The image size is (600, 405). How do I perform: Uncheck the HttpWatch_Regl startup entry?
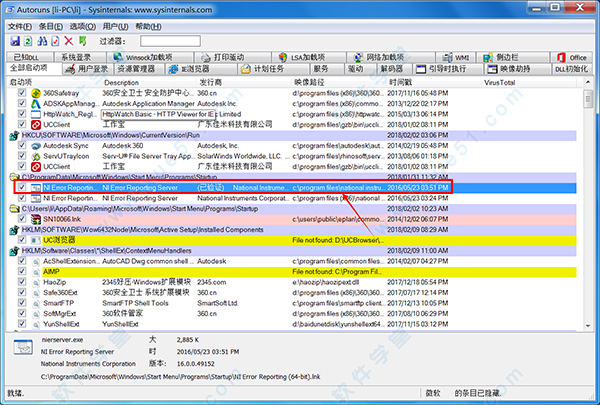22,114
